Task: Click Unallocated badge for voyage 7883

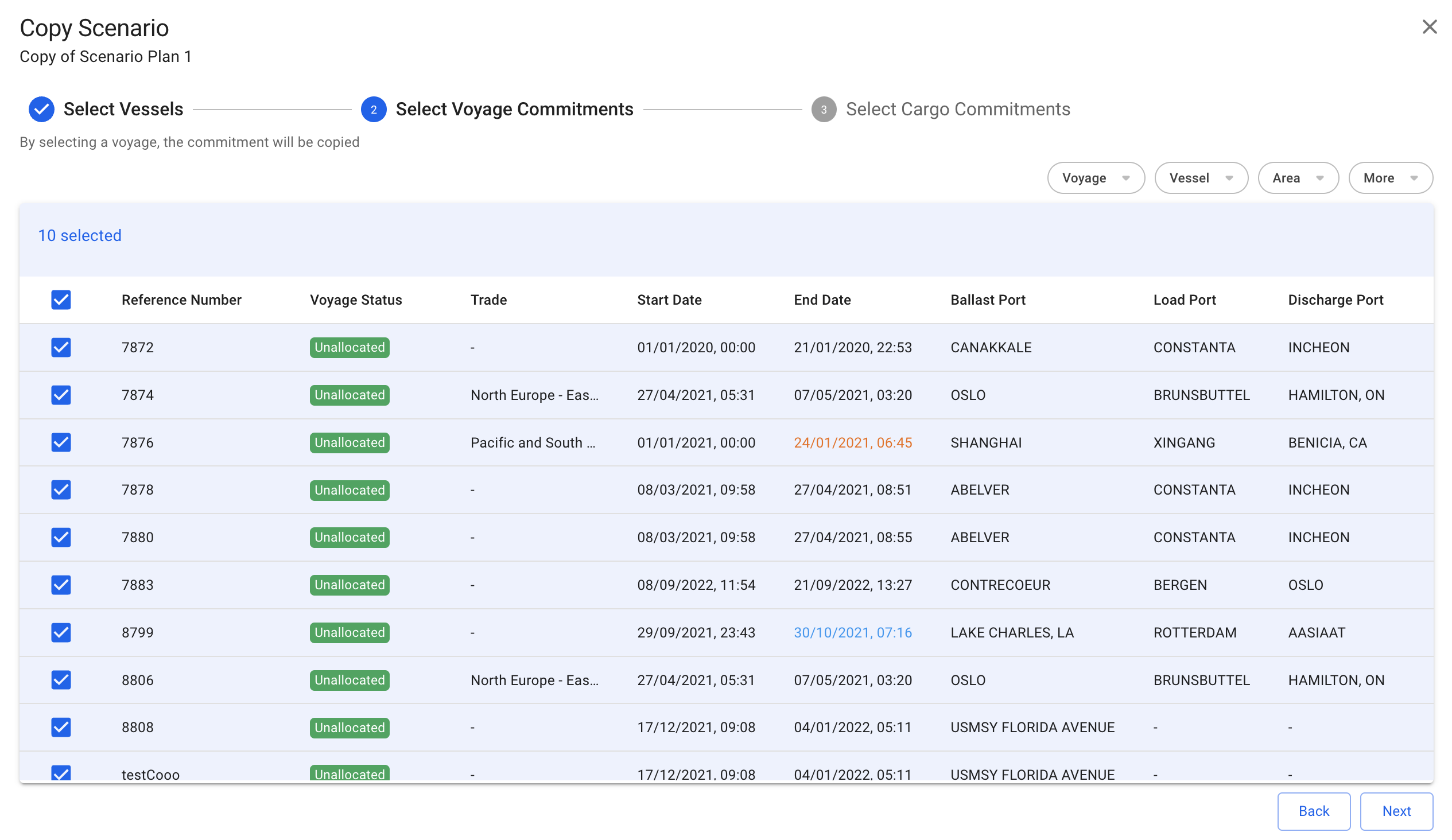Action: point(349,585)
